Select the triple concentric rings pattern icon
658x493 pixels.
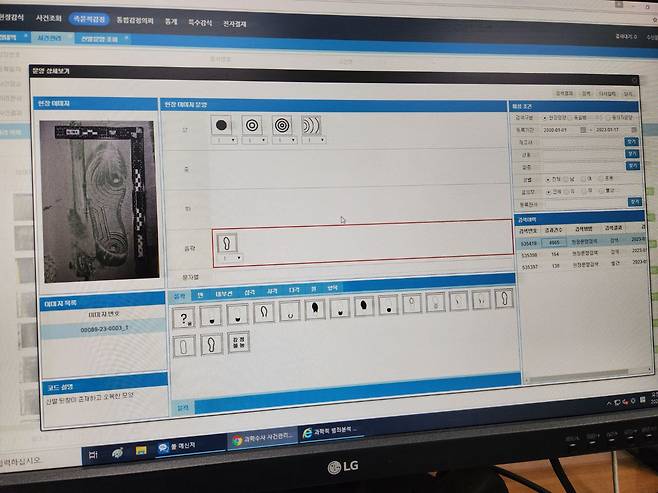click(x=282, y=126)
